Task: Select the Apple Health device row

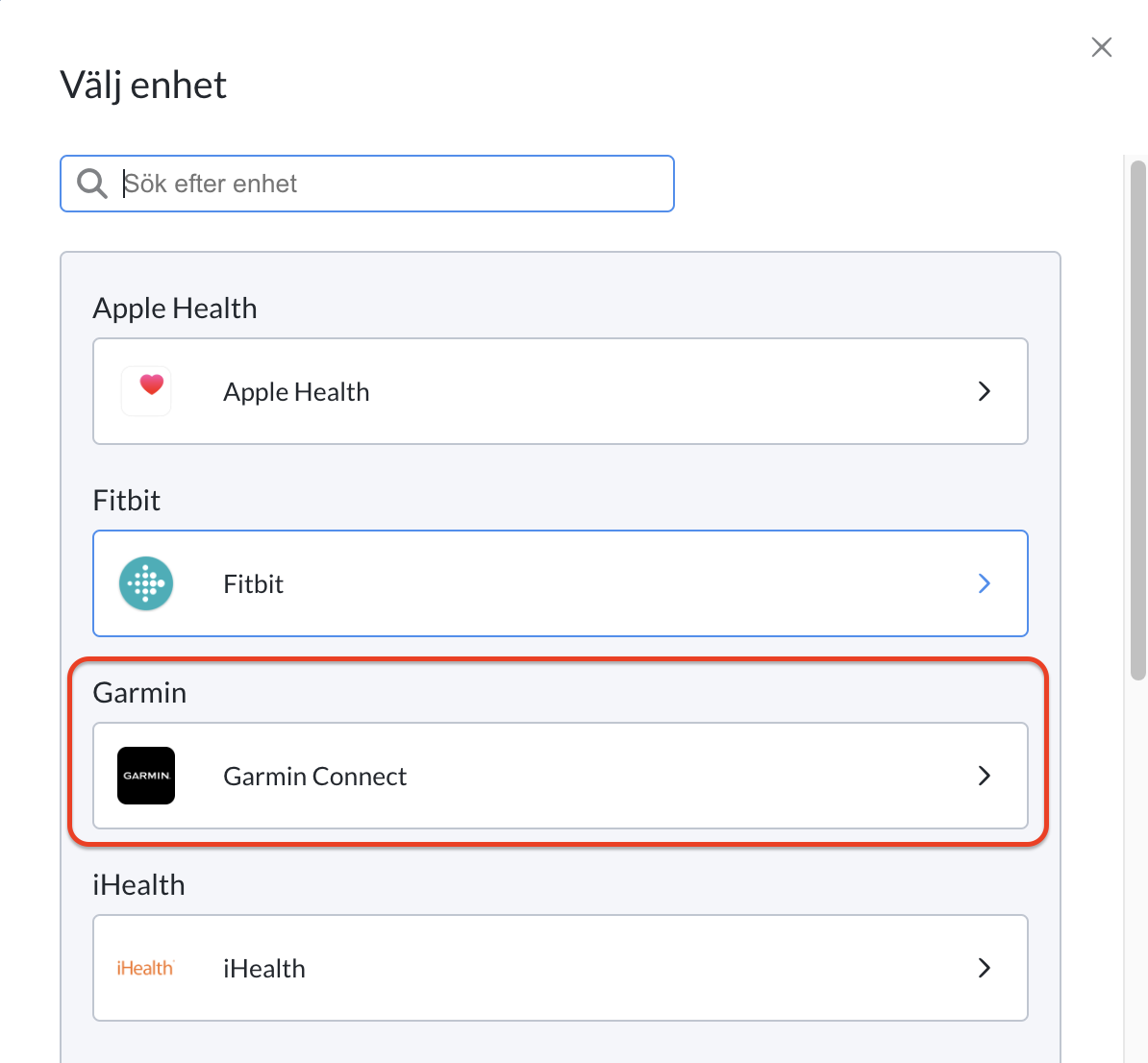Action: point(561,391)
